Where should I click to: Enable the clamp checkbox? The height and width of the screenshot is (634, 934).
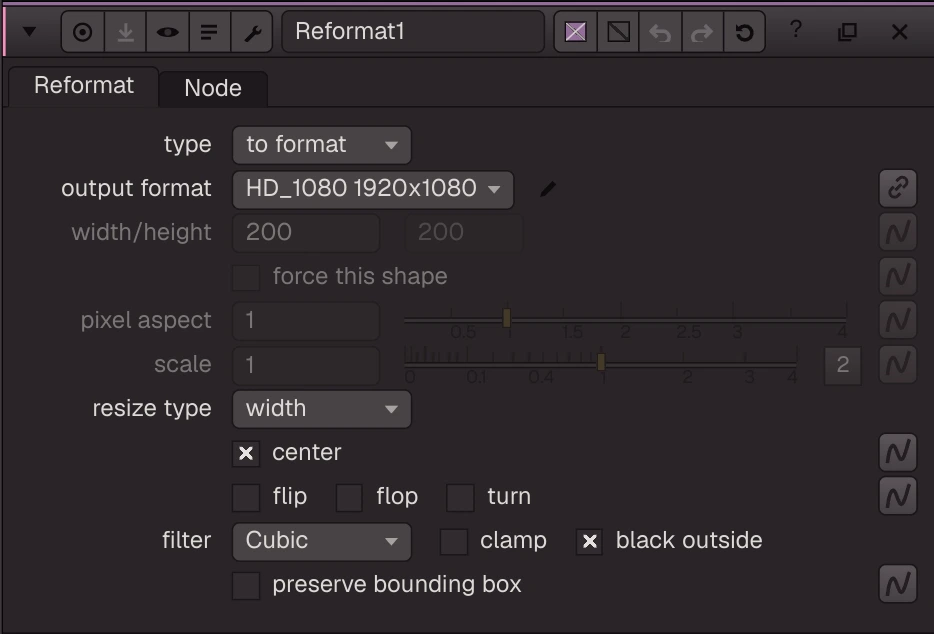tap(453, 542)
